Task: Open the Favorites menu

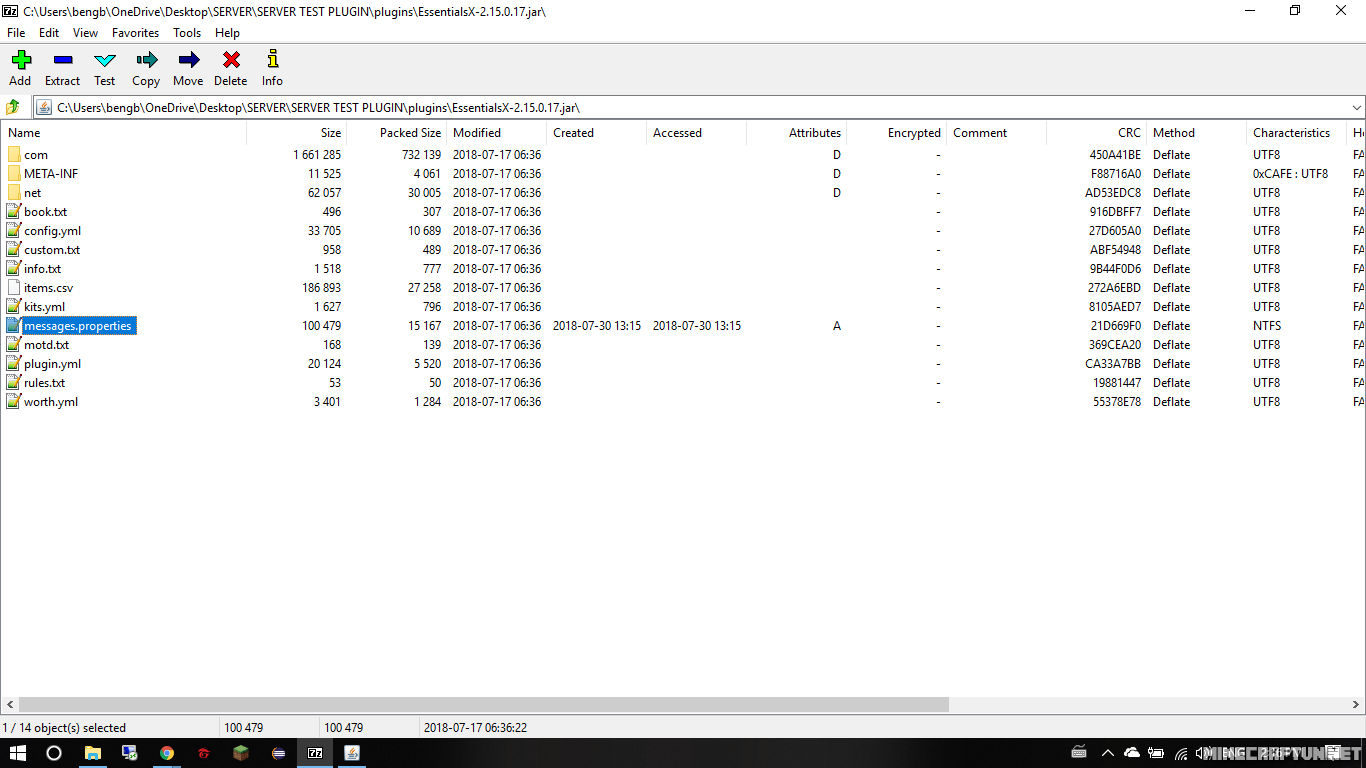Action: (135, 33)
